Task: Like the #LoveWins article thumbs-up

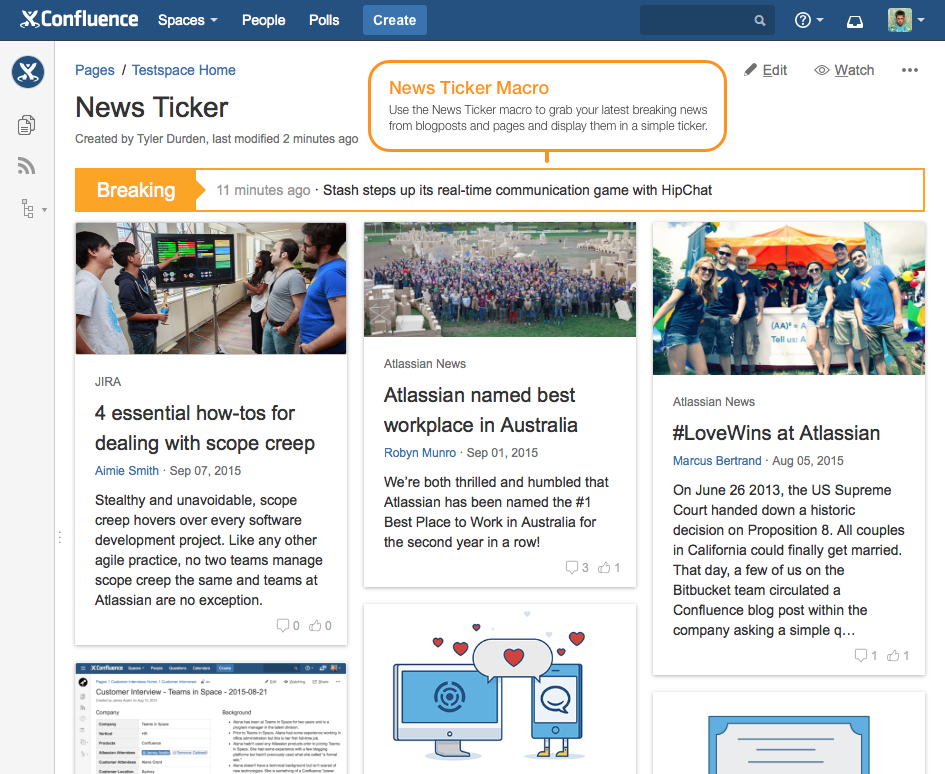Action: point(893,655)
